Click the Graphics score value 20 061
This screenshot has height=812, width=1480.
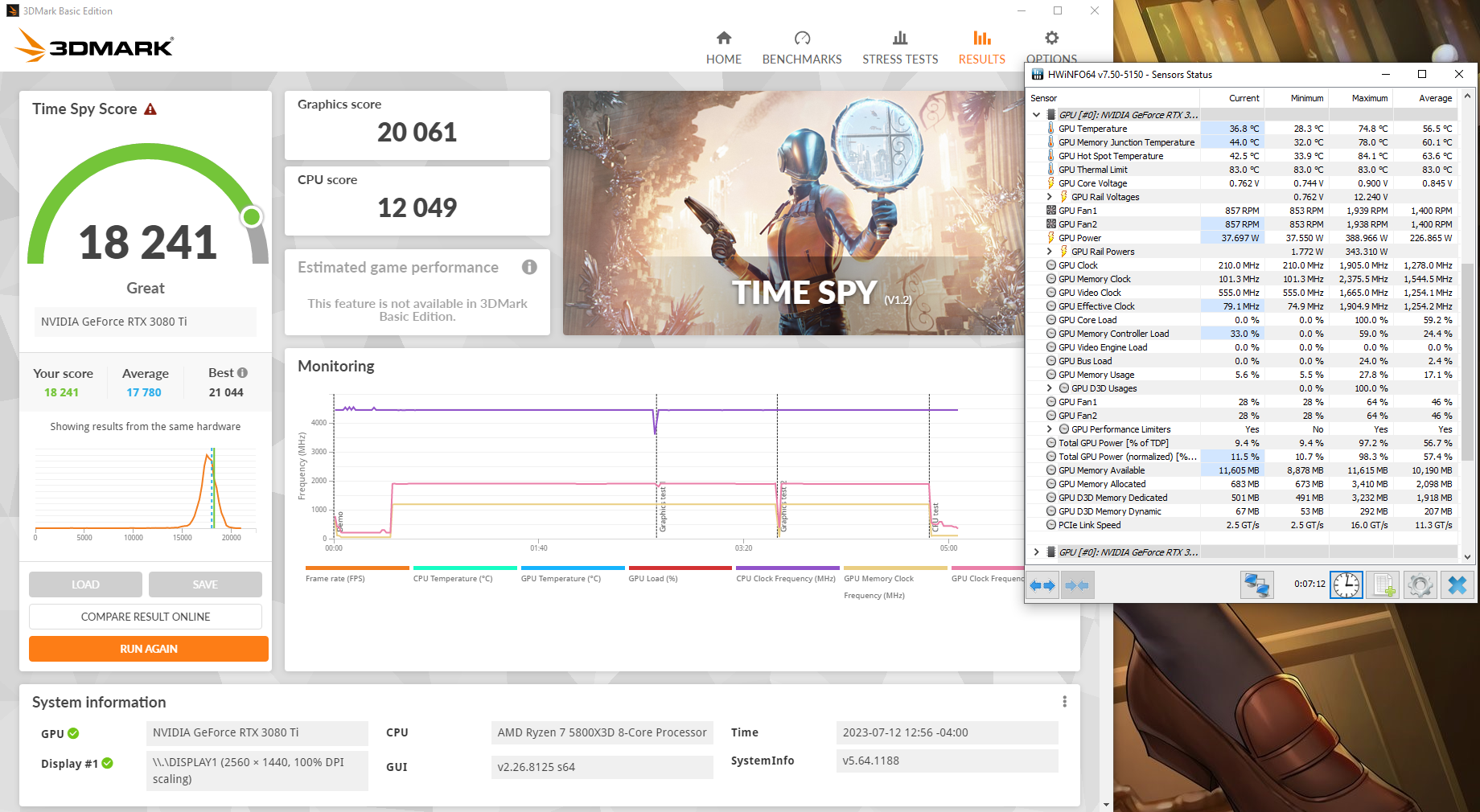point(417,132)
